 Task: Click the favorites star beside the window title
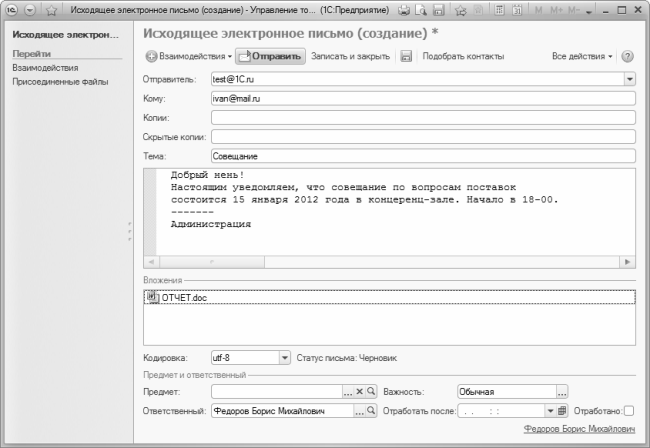[x=51, y=10]
